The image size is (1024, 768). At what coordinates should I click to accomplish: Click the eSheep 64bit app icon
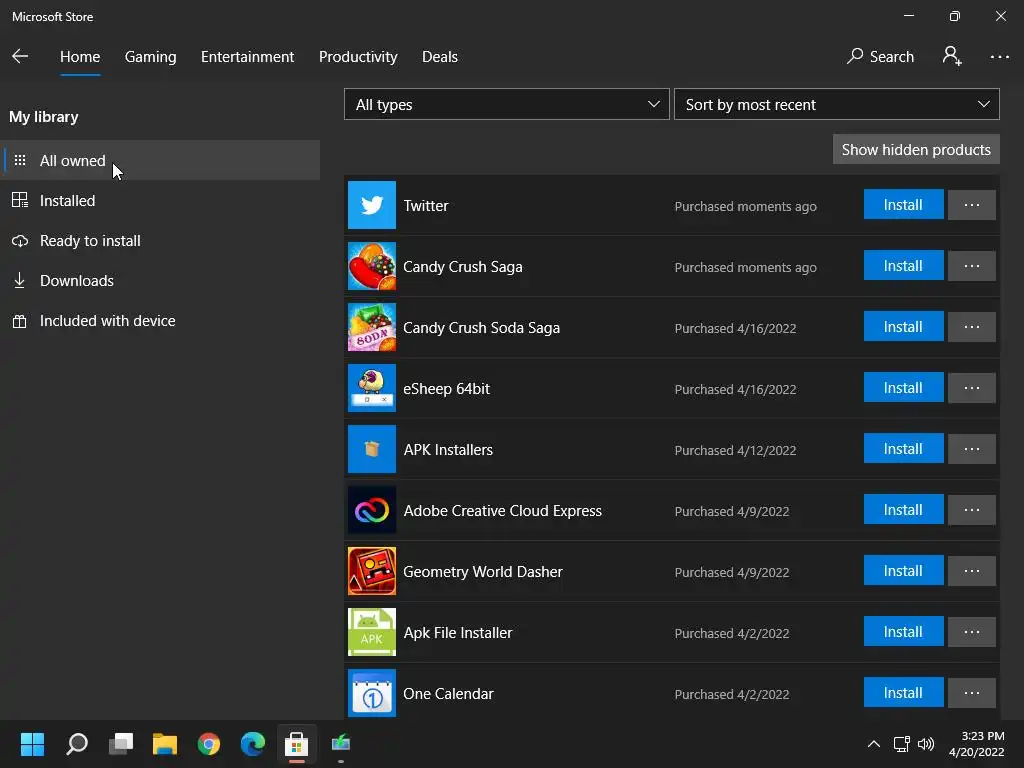click(x=372, y=388)
